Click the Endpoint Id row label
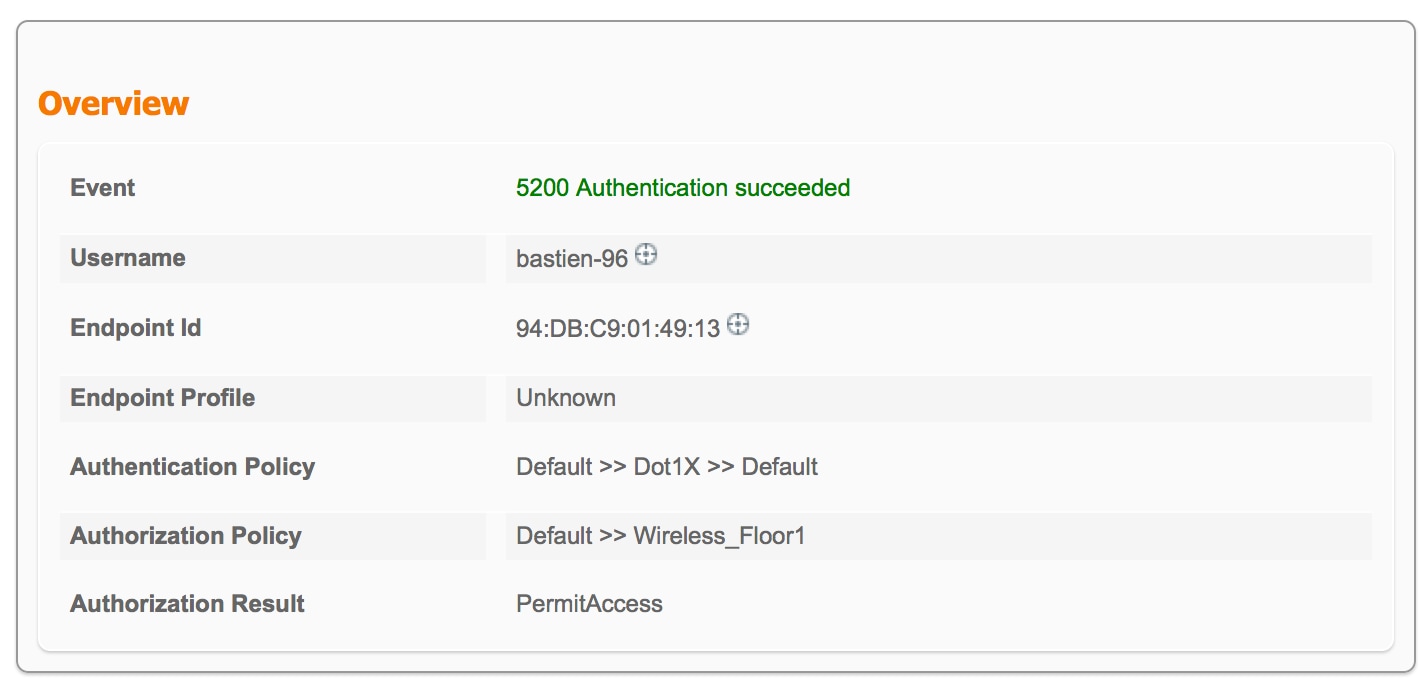Screen dimensions: 1420x686 136,328
